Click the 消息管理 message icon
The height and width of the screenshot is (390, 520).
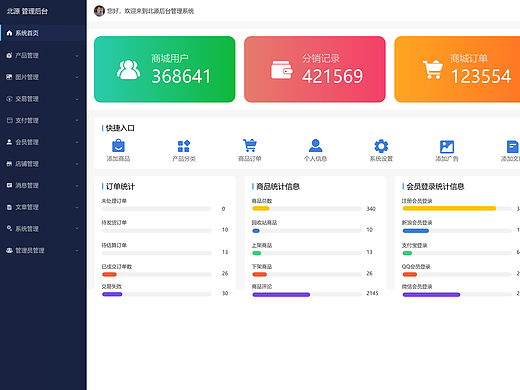click(9, 185)
